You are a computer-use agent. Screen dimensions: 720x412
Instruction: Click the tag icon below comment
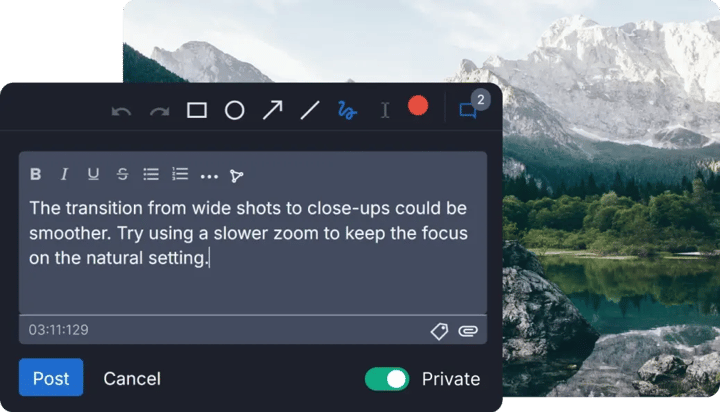[439, 331]
